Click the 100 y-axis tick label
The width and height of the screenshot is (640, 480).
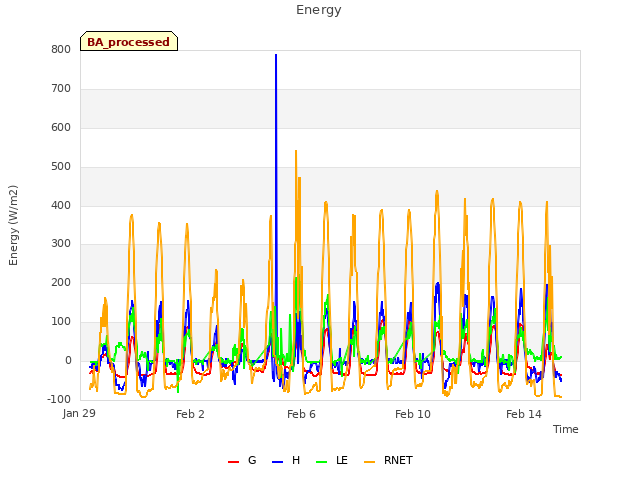click(x=61, y=322)
